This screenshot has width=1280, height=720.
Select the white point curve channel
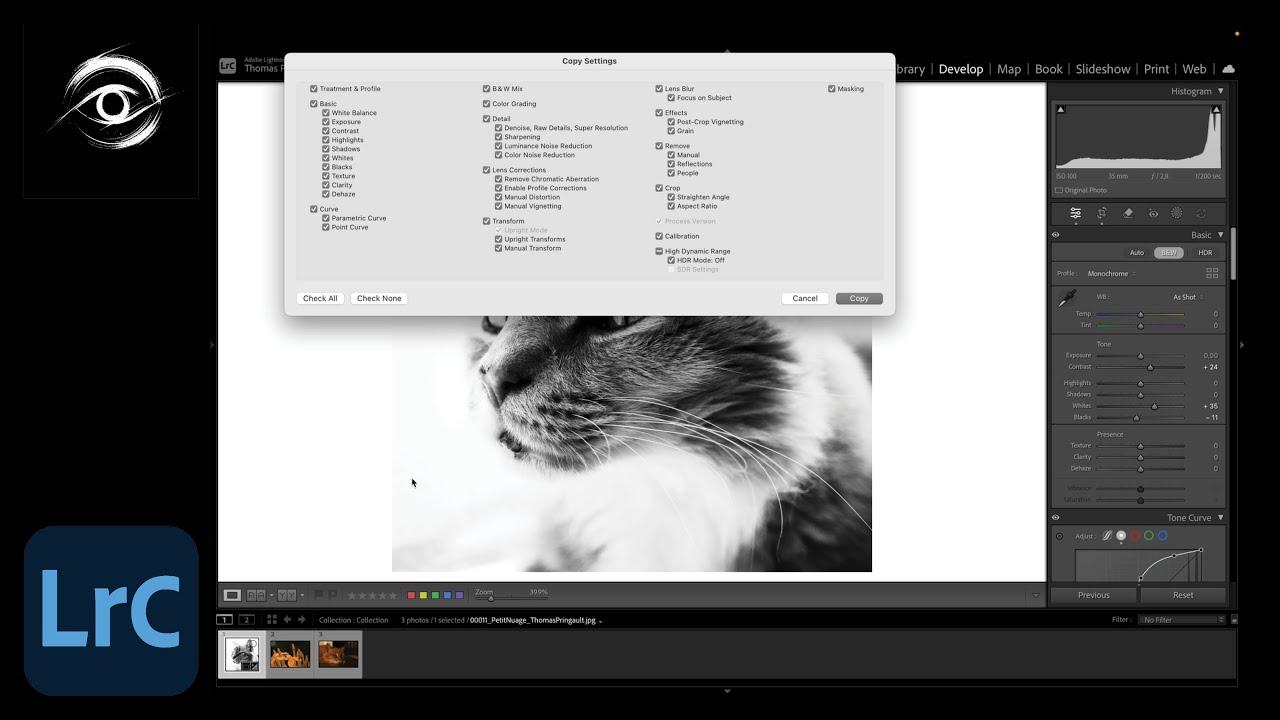(x=1121, y=536)
